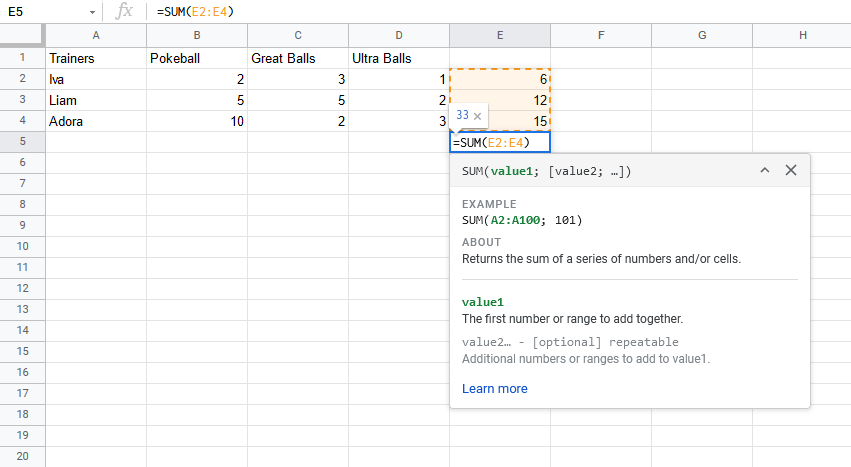Select column A header
The height and width of the screenshot is (467, 851).
tap(96, 35)
